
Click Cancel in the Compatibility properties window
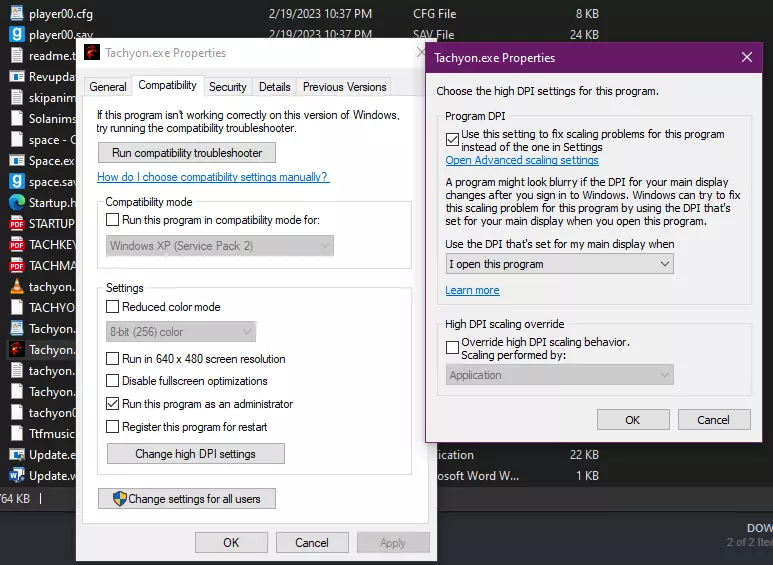[312, 542]
